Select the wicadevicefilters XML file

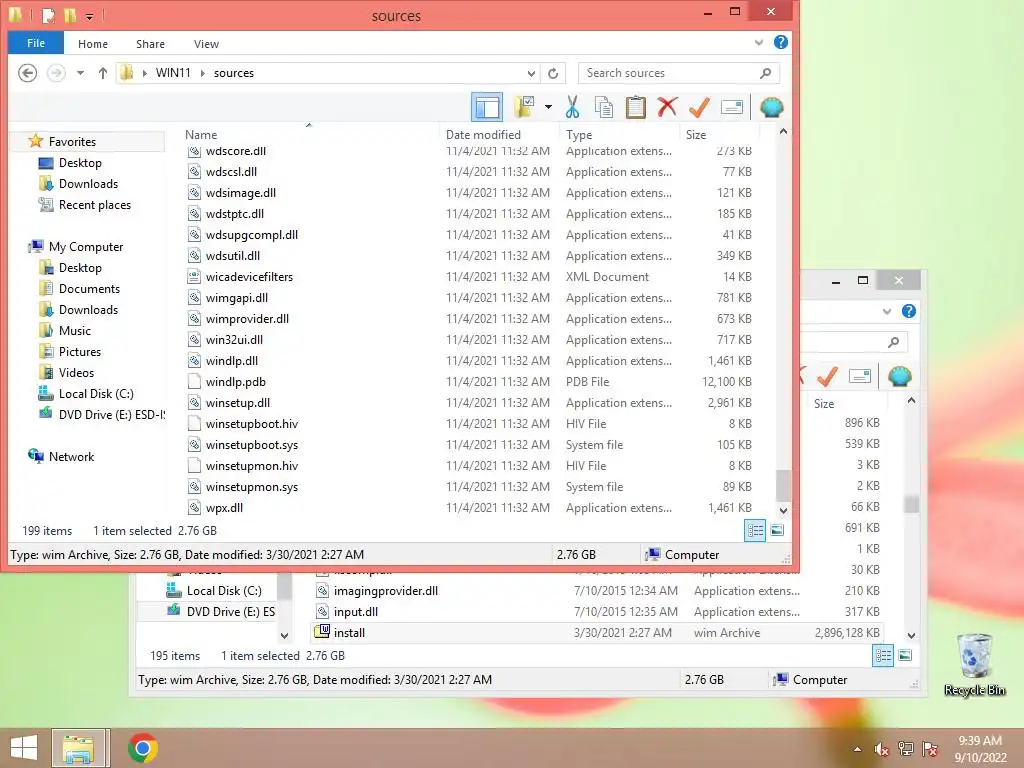tap(249, 277)
